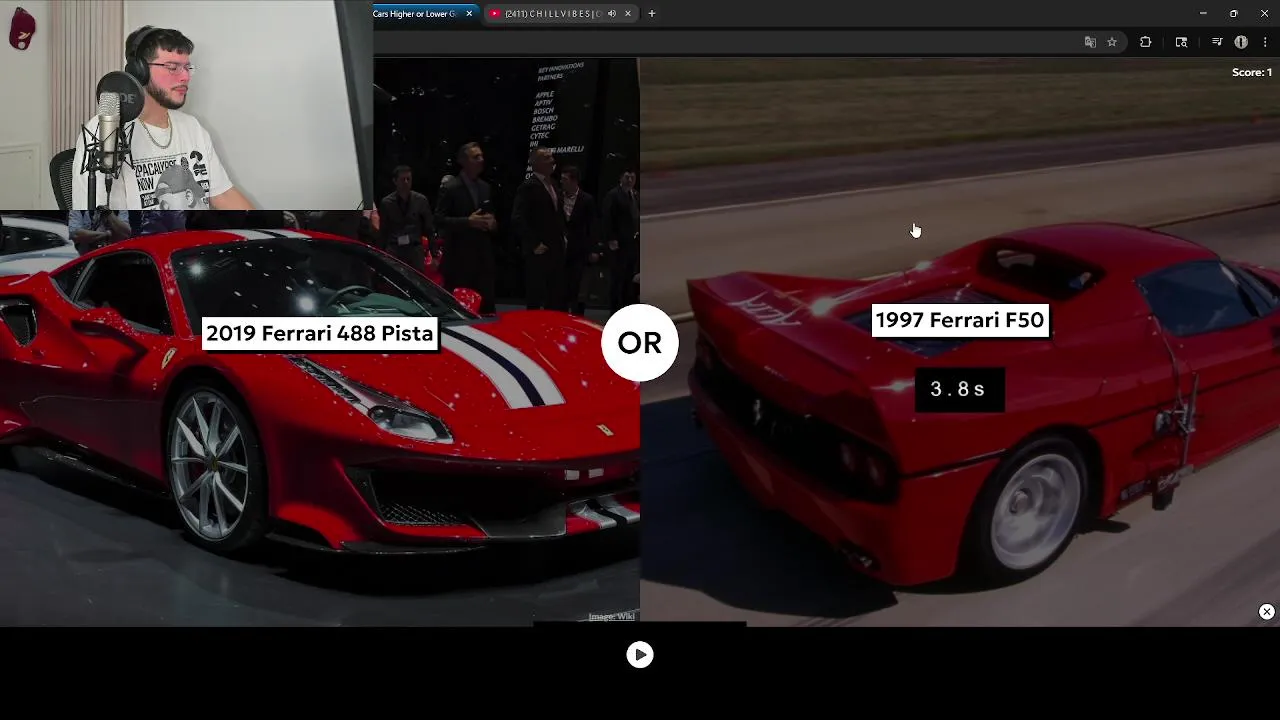Click the 3.8 s acceleration value
This screenshot has width=1280, height=720.
[x=958, y=389]
